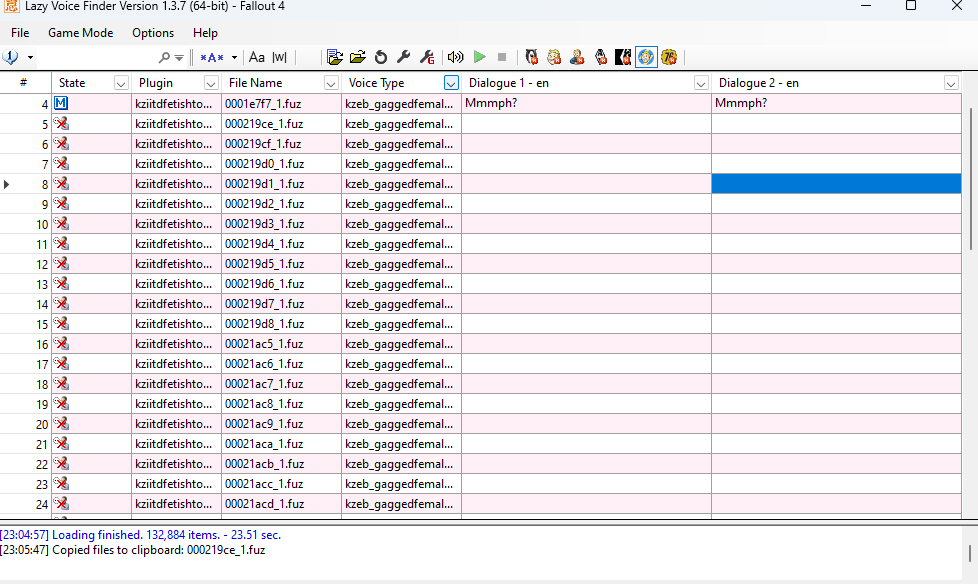Viewport: 978px width, 584px height.
Task: Select the blonde Vault Boy game icon
Action: [x=554, y=57]
